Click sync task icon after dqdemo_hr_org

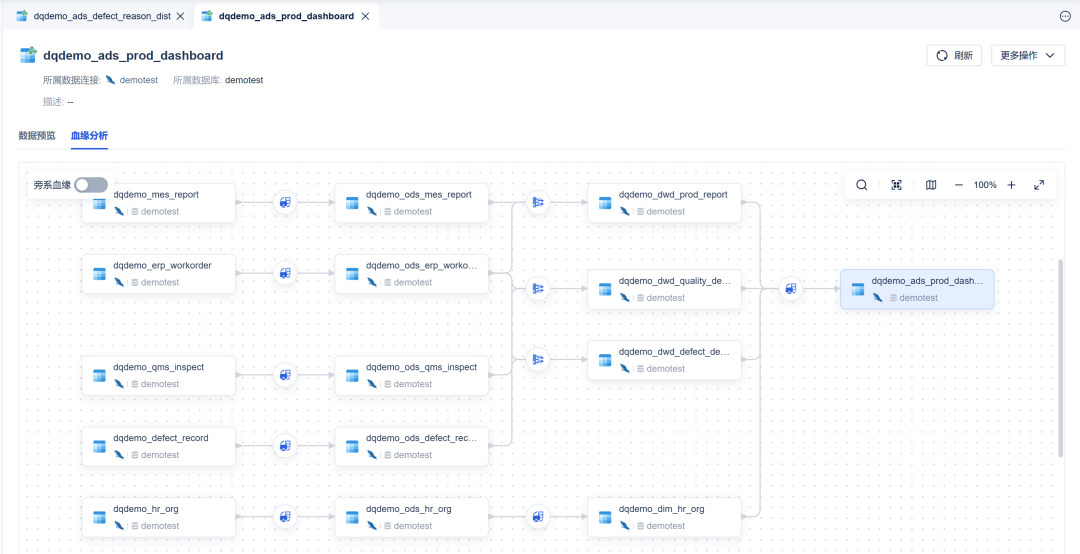285,517
